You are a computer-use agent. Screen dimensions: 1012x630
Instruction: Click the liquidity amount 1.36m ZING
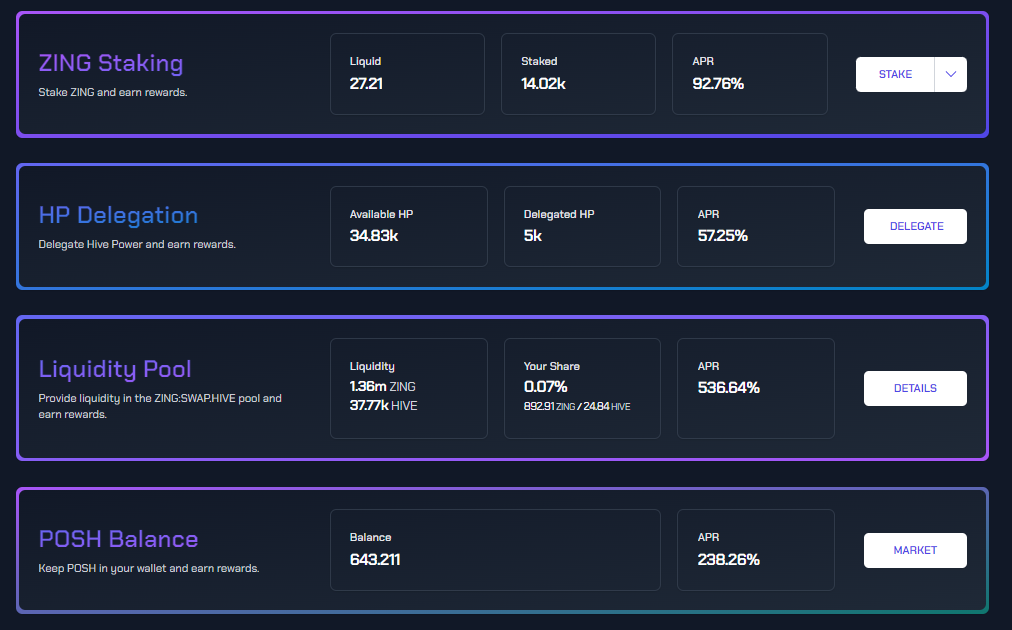383,387
